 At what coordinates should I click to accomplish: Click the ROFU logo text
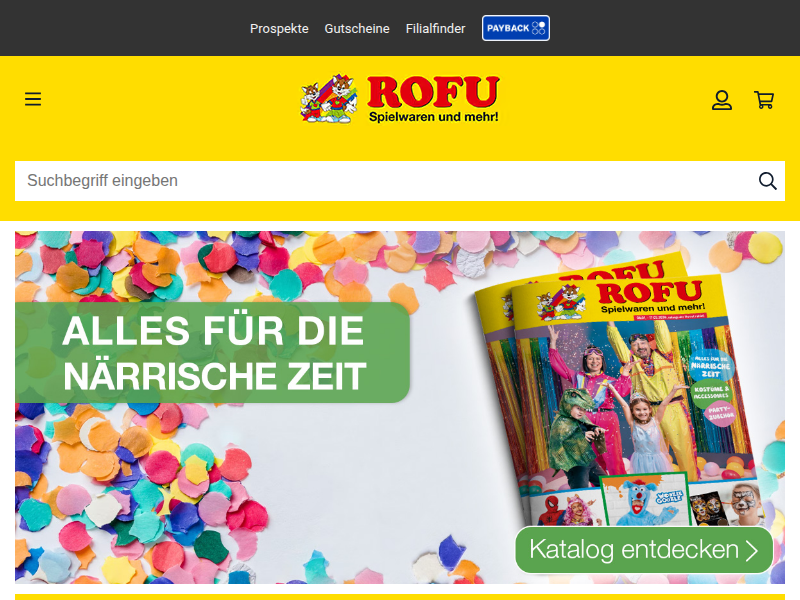coord(433,92)
